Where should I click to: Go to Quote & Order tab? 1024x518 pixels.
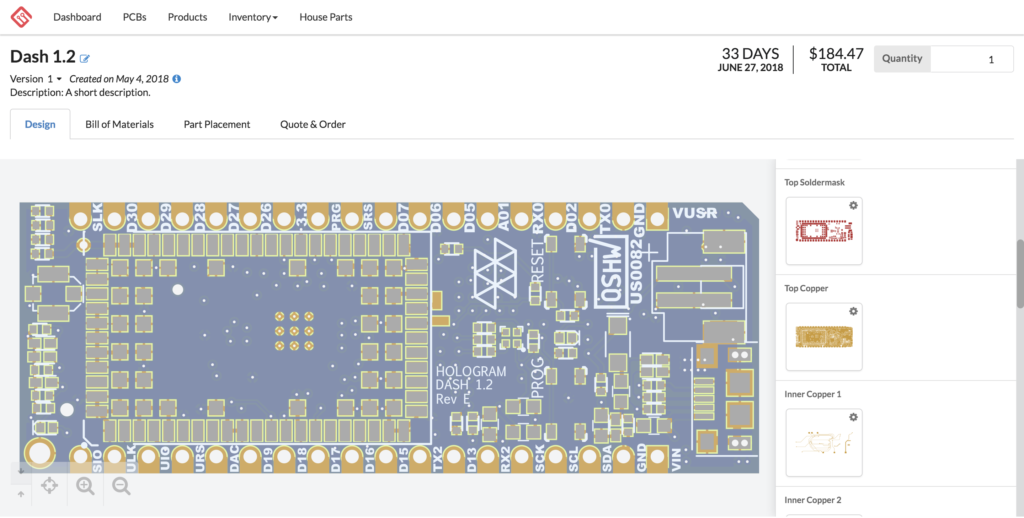313,124
